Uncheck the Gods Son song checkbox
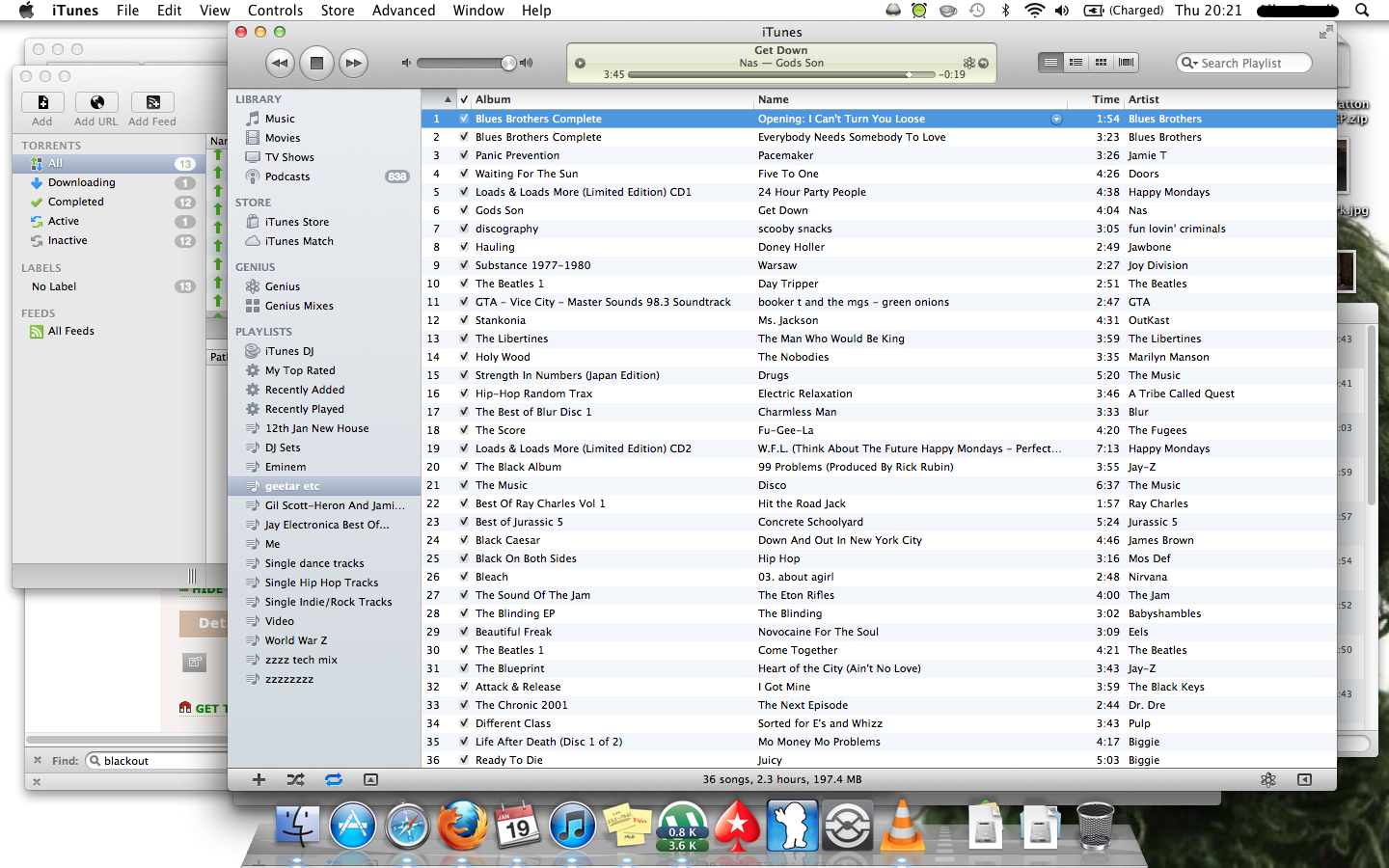The width and height of the screenshot is (1389, 868). (x=464, y=210)
